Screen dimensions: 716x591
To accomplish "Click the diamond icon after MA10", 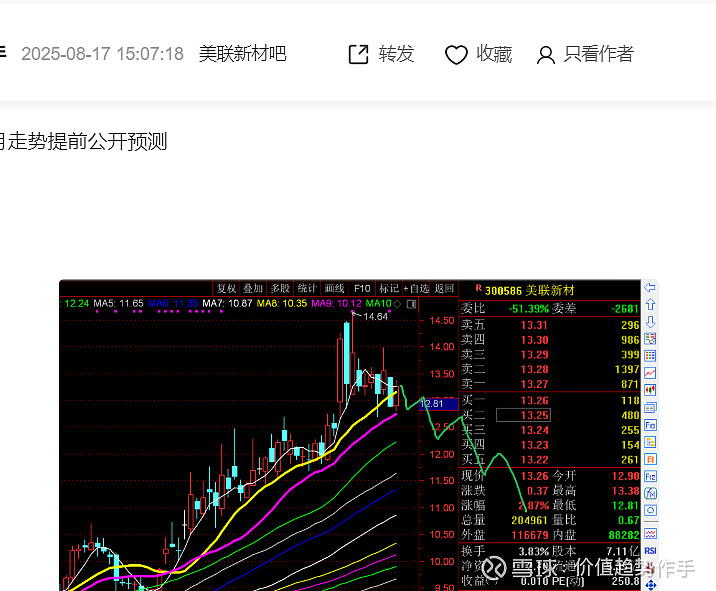I will [x=397, y=304].
